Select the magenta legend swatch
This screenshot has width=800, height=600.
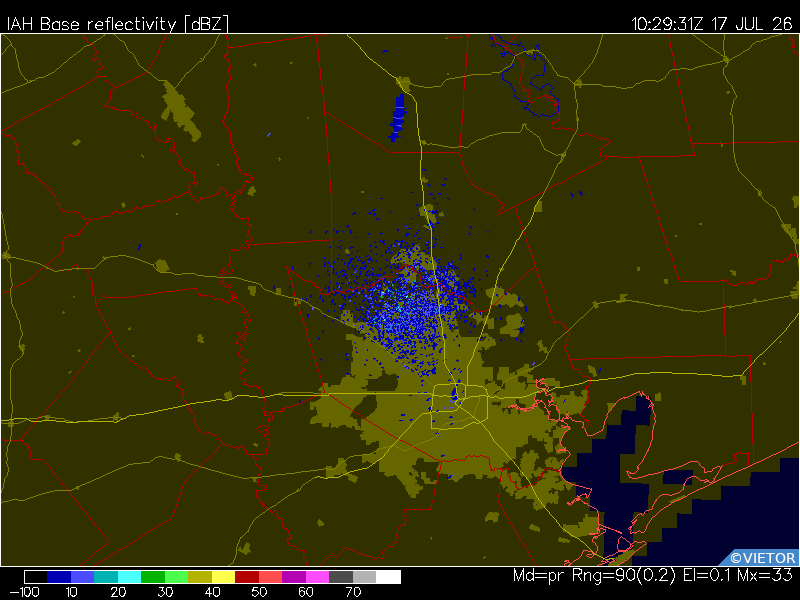(317, 577)
